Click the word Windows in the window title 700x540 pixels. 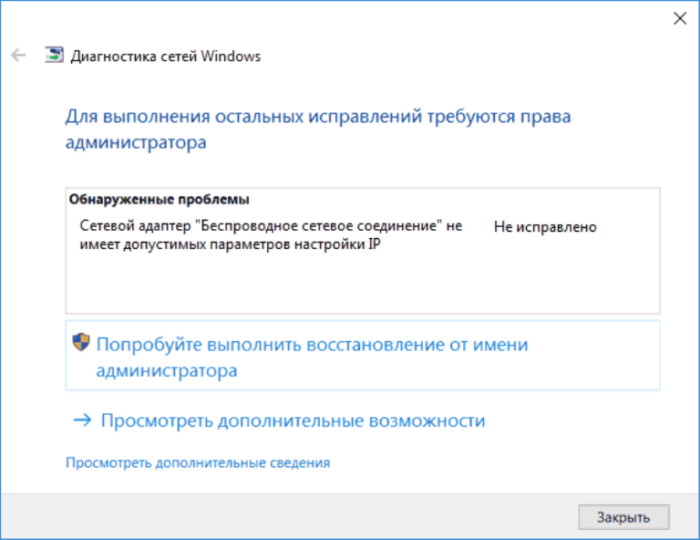(x=231, y=56)
